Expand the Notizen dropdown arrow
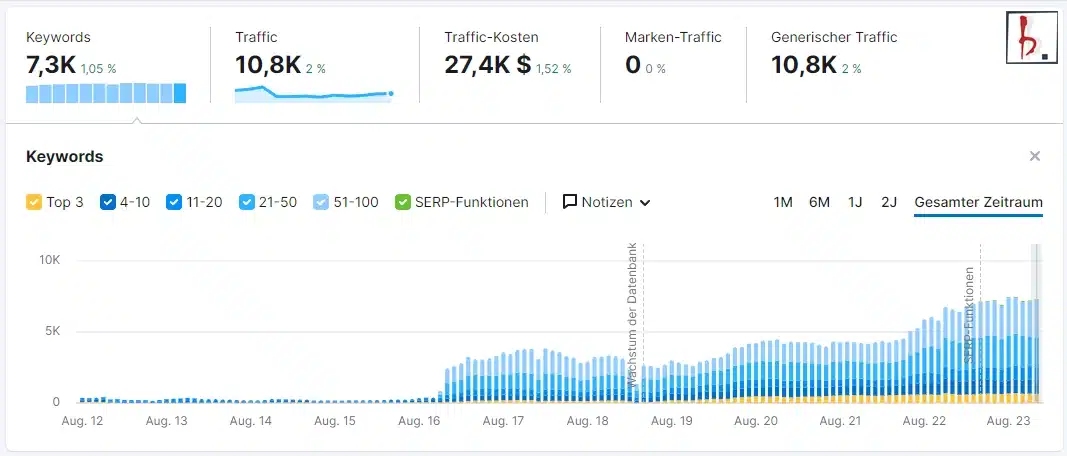Image resolution: width=1067 pixels, height=456 pixels. coord(645,203)
